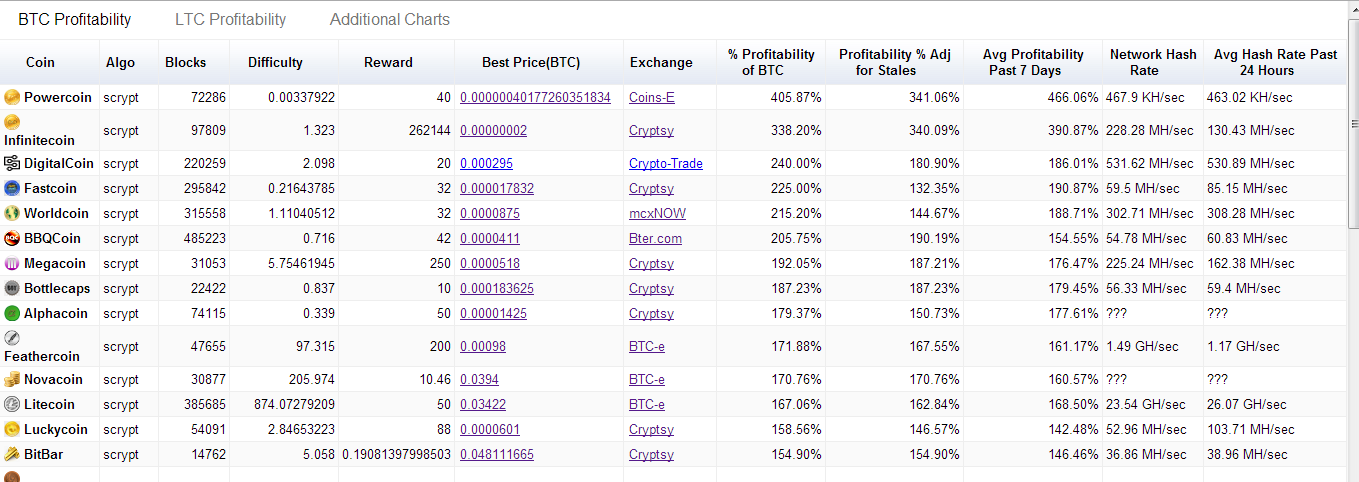Click the Fastcoin coin icon
Image resolution: width=1359 pixels, height=482 pixels.
click(12, 188)
